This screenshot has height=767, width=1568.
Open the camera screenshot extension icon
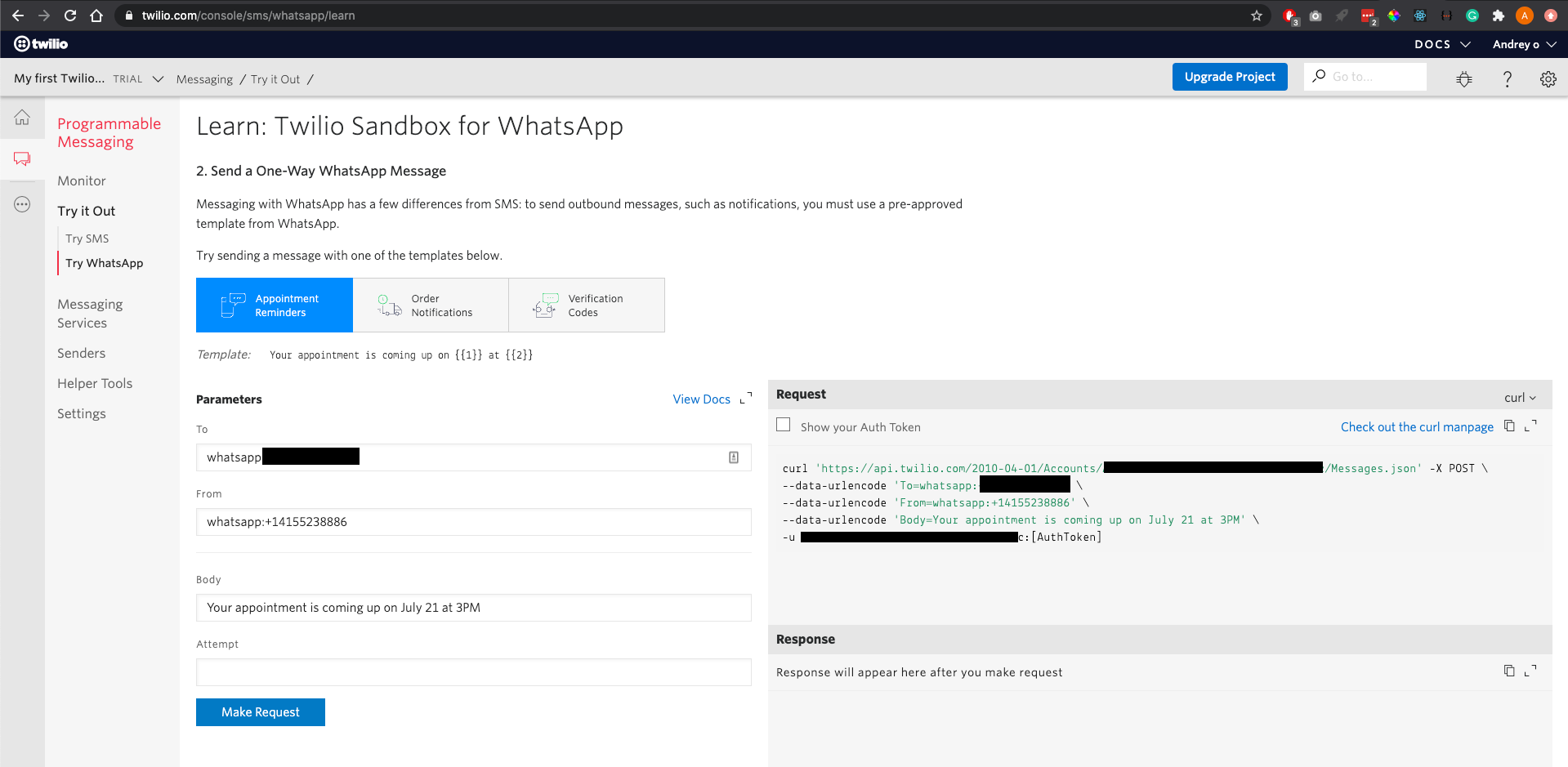pos(1316,16)
